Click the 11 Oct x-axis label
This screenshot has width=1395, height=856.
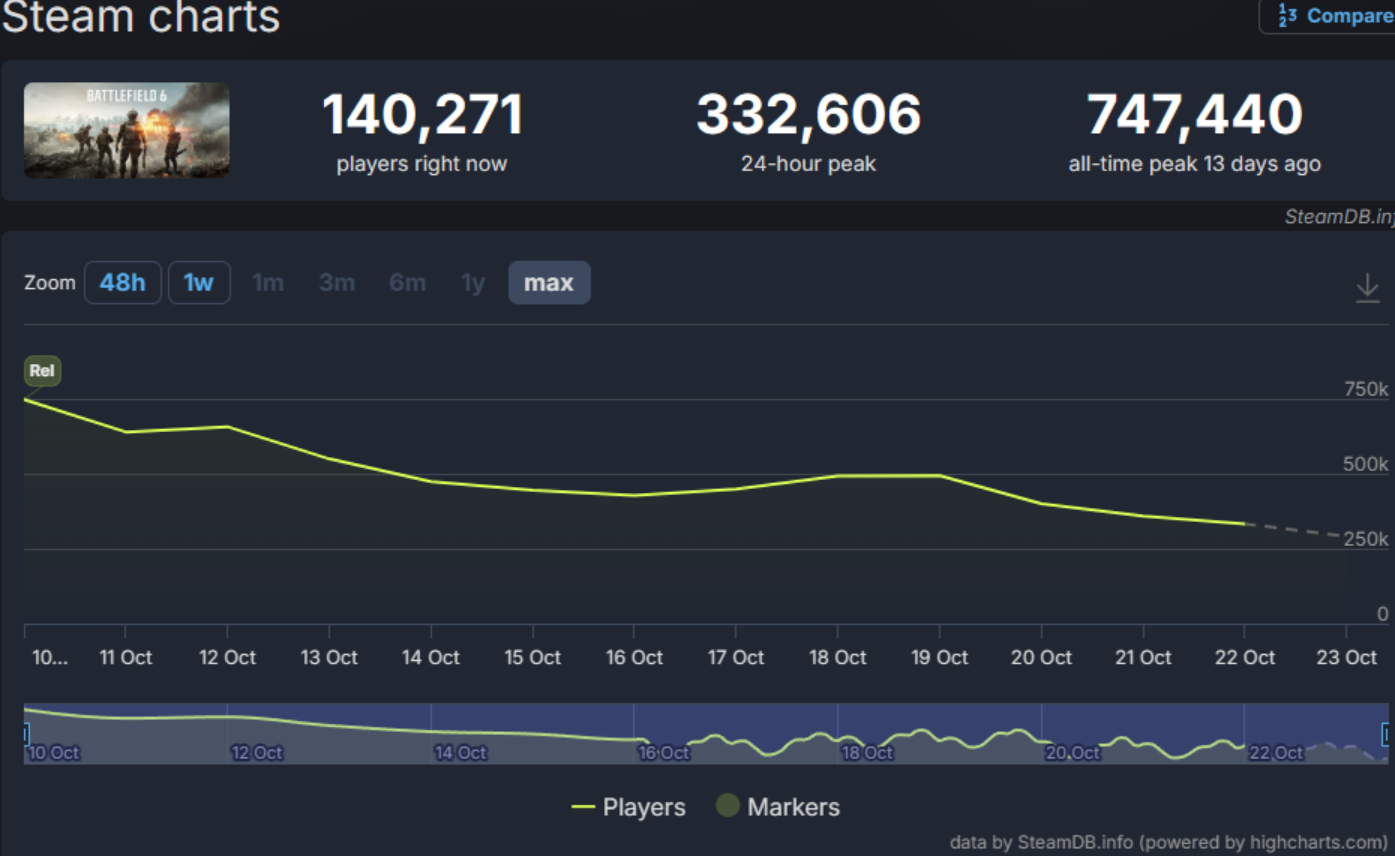tap(126, 657)
